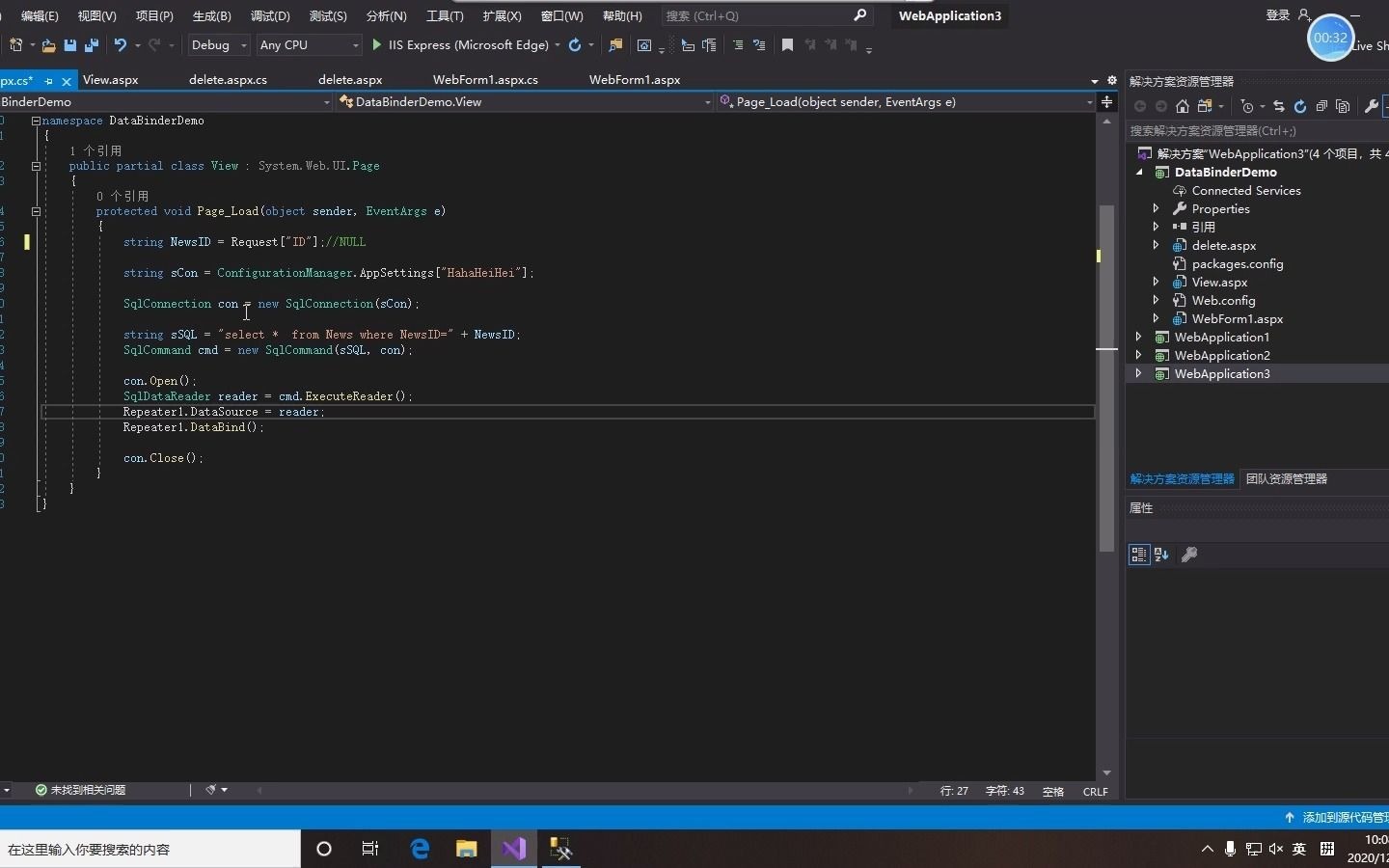The height and width of the screenshot is (868, 1389).
Task: Click the Home icon in Solution Explorer toolbar
Action: (1183, 107)
